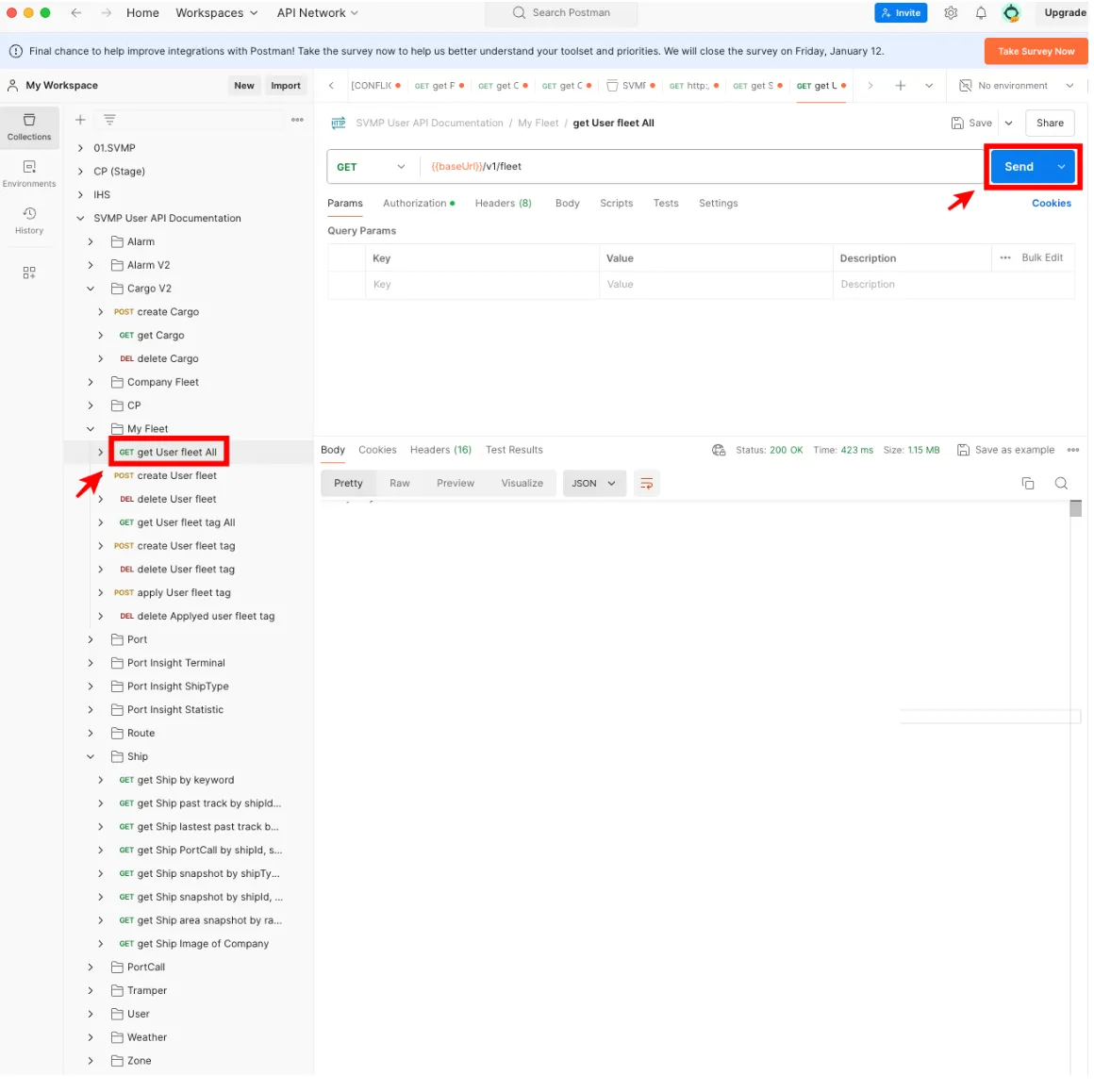
Task: Open the notifications bell
Action: pyautogui.click(x=983, y=13)
